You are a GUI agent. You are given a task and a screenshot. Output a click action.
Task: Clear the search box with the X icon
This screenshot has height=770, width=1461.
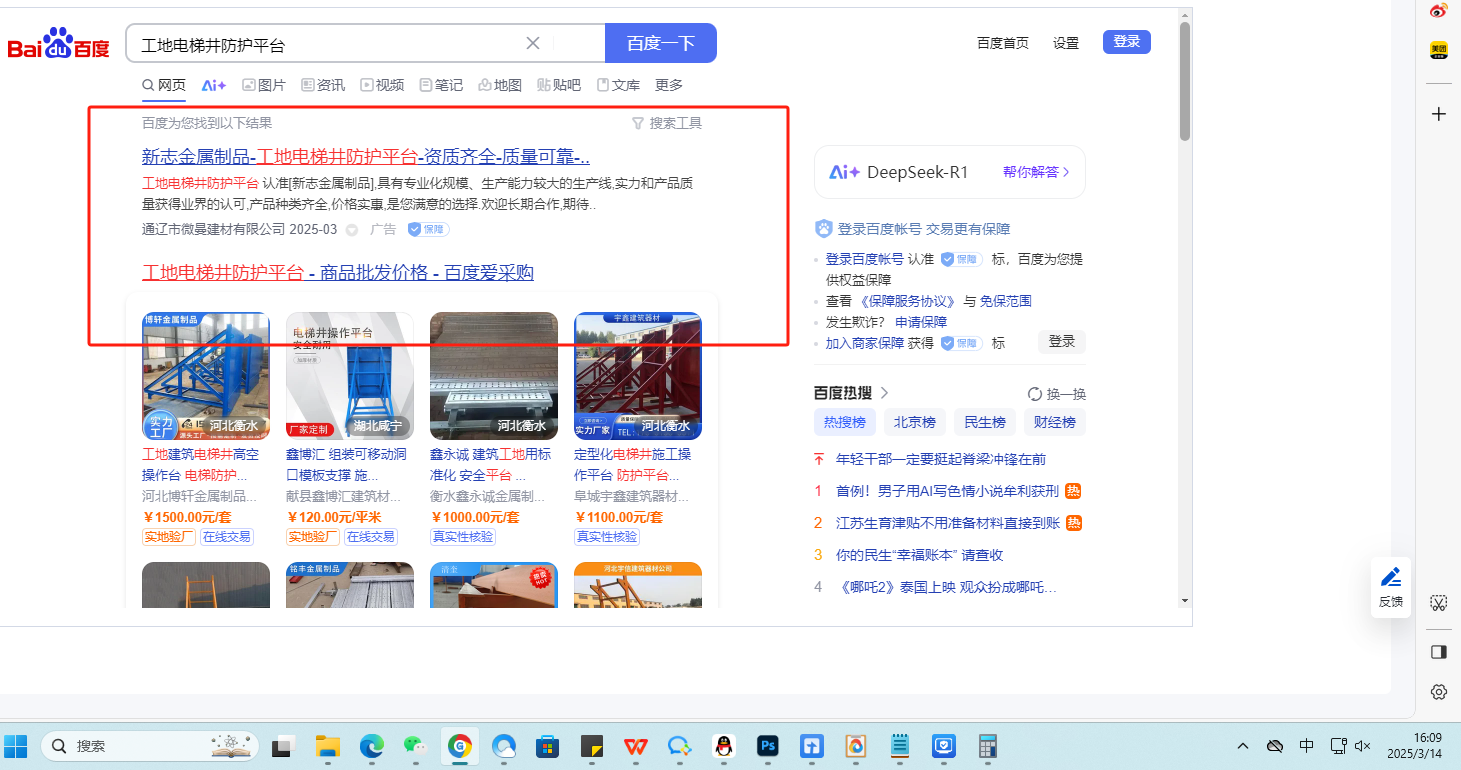point(533,43)
